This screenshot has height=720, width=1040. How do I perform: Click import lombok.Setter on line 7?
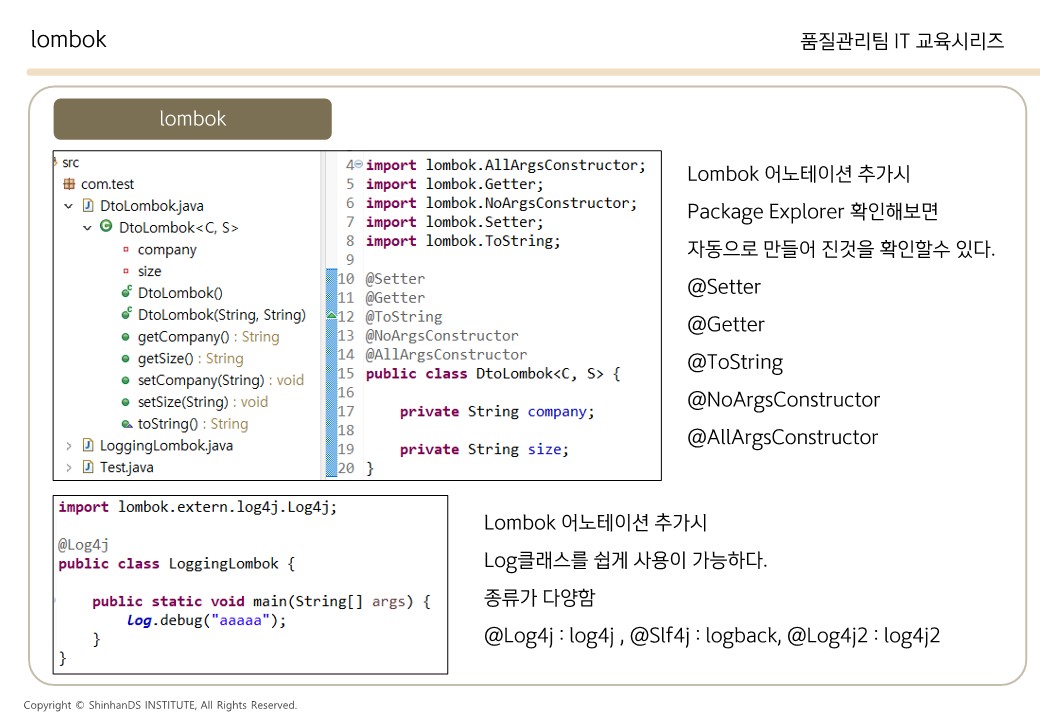pos(454,222)
